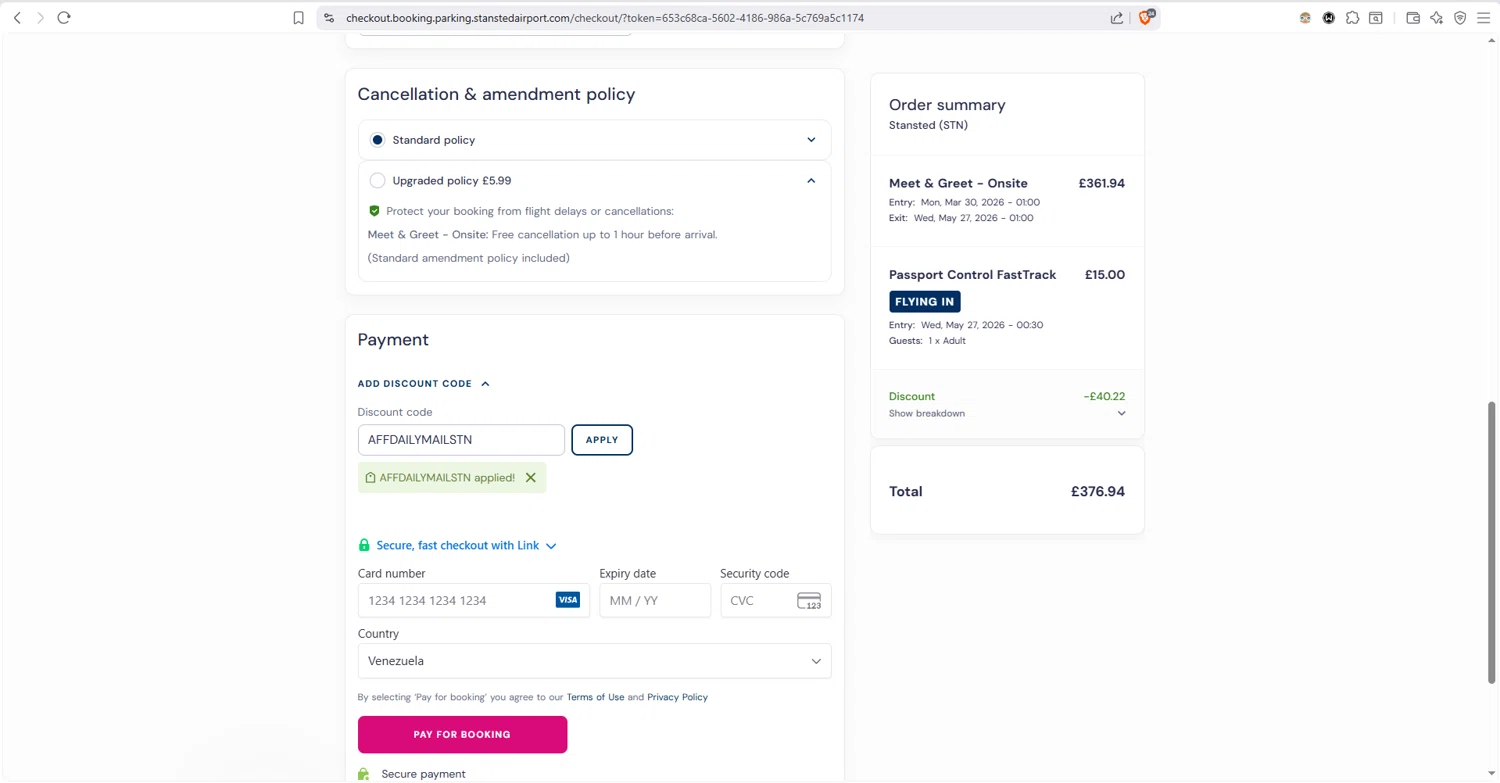Bookmark this page

298,18
